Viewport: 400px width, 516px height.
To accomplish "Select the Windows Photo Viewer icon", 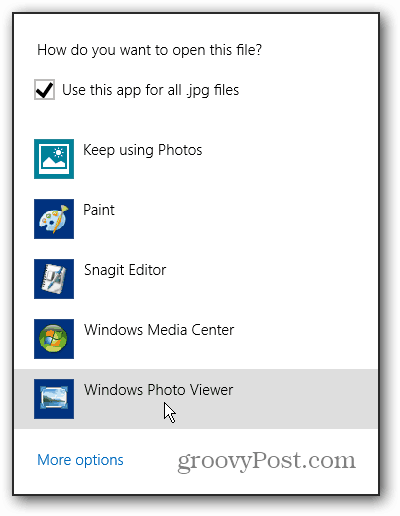I will pos(54,399).
